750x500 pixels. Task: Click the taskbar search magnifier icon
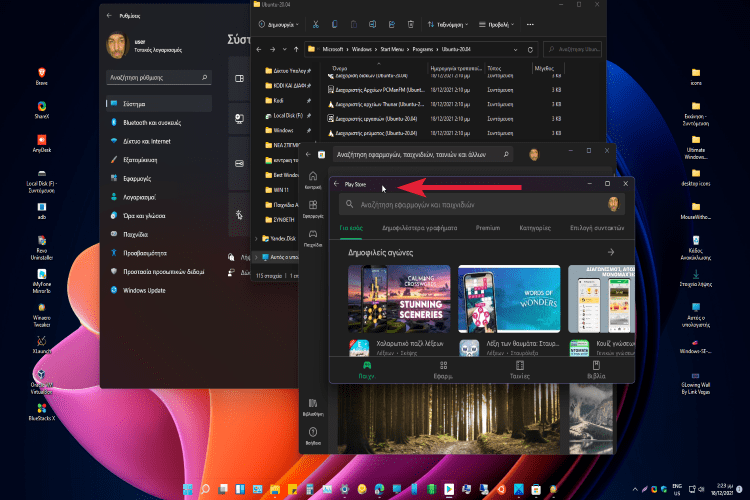tap(205, 489)
